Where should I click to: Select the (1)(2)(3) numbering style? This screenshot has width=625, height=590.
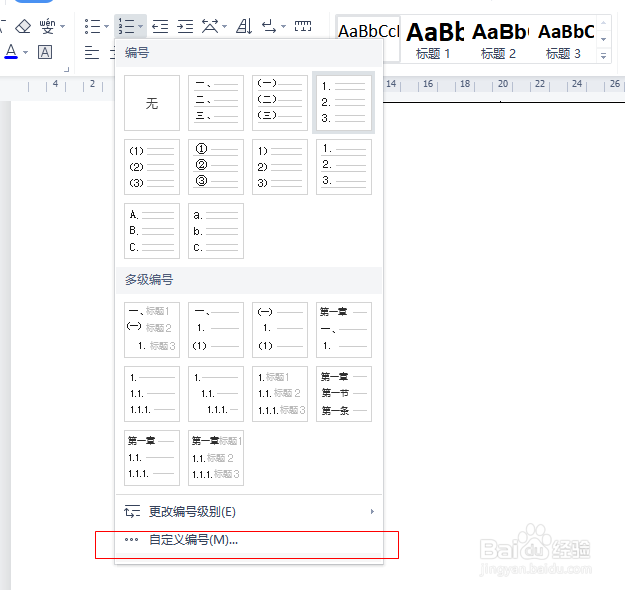coord(152,167)
